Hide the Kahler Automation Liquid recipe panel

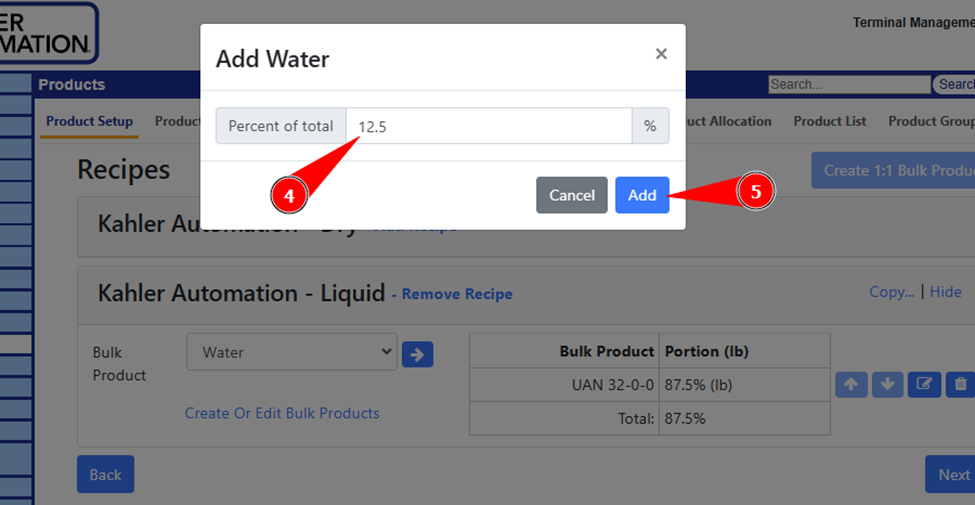(945, 292)
